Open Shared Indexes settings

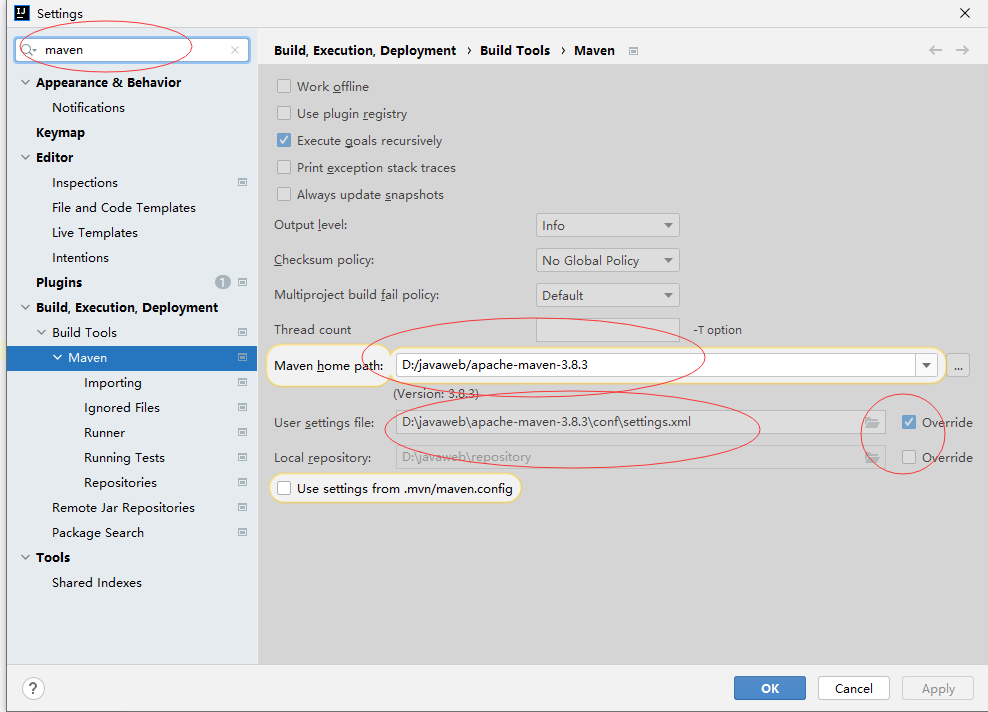pyautogui.click(x=97, y=582)
